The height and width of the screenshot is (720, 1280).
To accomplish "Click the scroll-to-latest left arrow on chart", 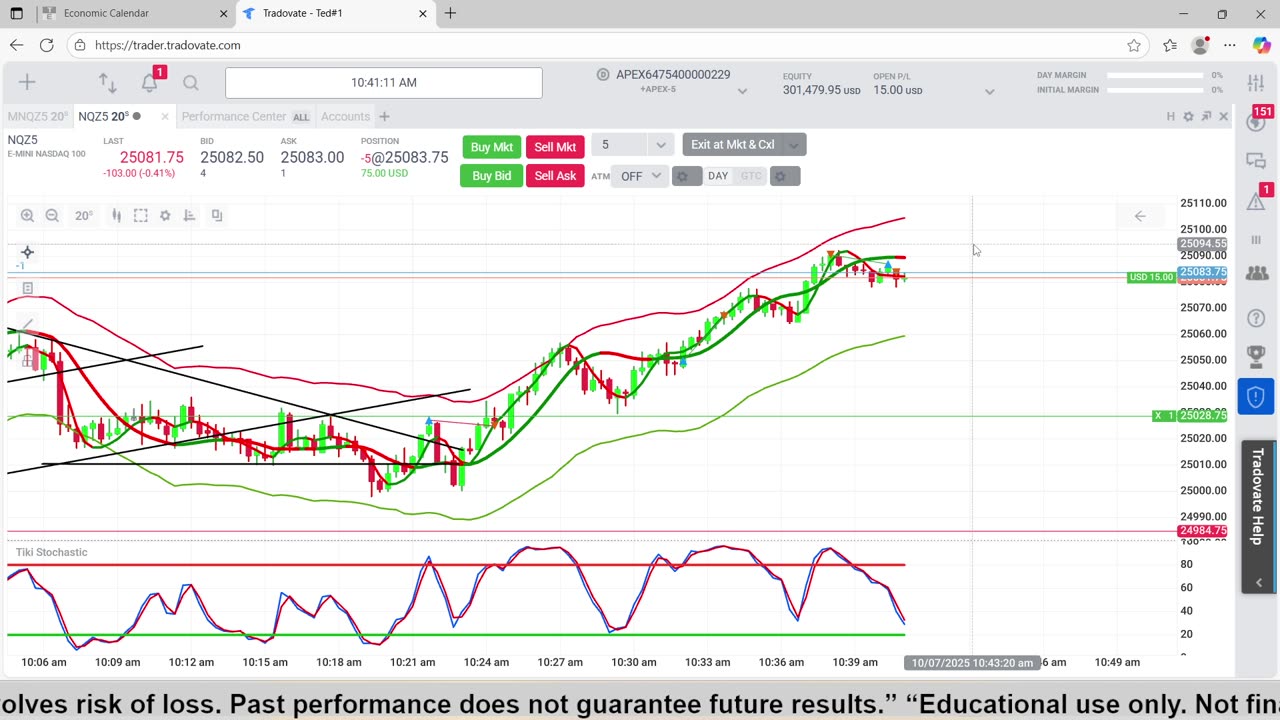I will coord(1140,216).
